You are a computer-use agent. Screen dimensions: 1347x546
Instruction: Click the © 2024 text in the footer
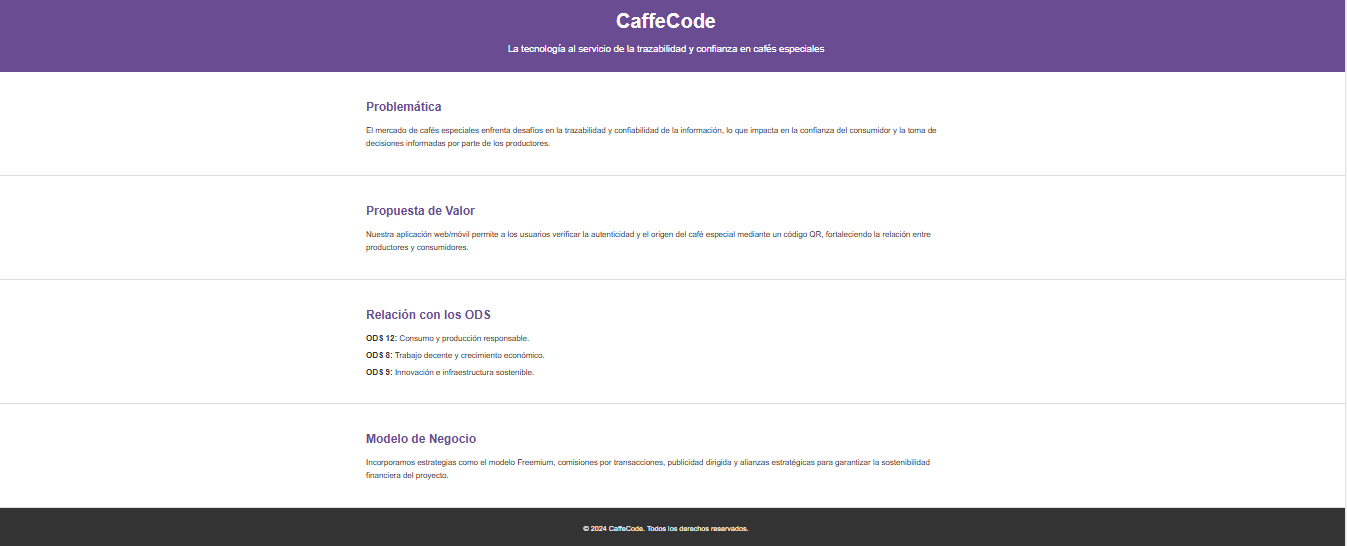[595, 529]
